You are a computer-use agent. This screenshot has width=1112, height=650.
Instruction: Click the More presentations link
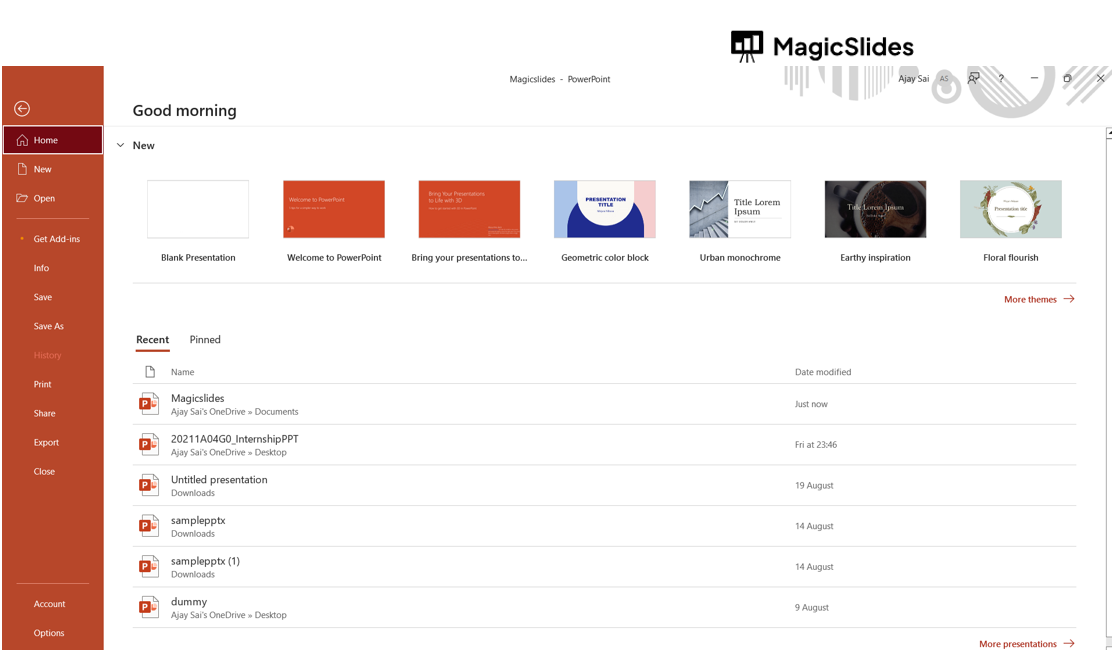tap(1027, 644)
